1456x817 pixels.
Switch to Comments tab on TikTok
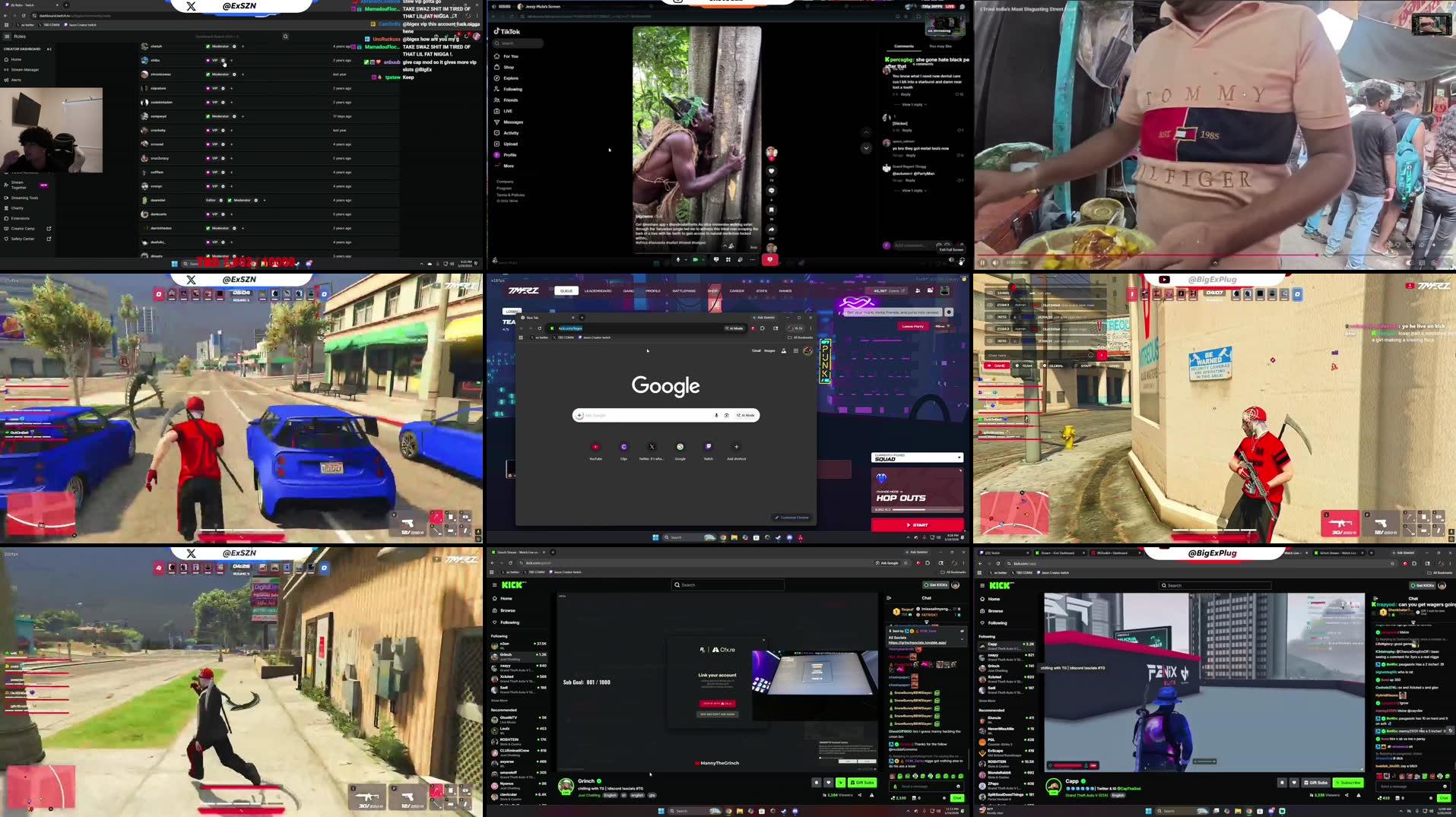click(904, 46)
